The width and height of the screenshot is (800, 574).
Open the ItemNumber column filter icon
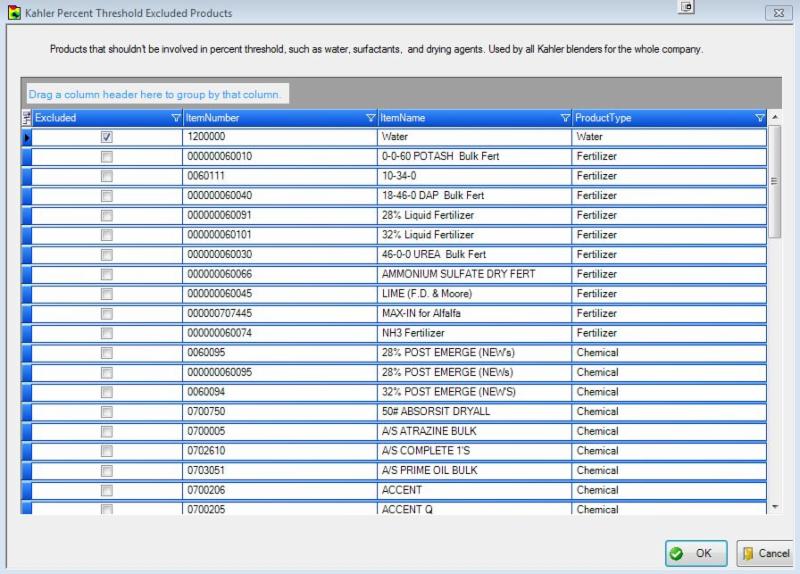click(370, 118)
